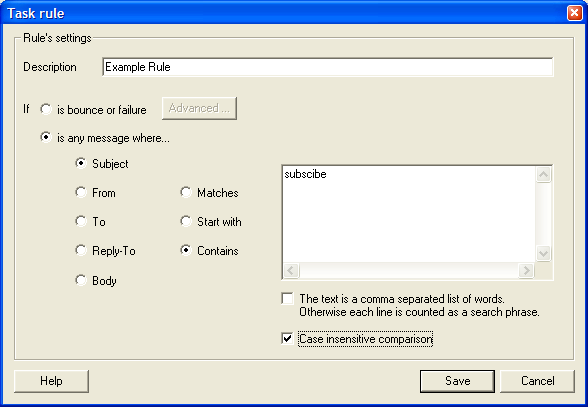Close the Task rule window

click(x=574, y=13)
